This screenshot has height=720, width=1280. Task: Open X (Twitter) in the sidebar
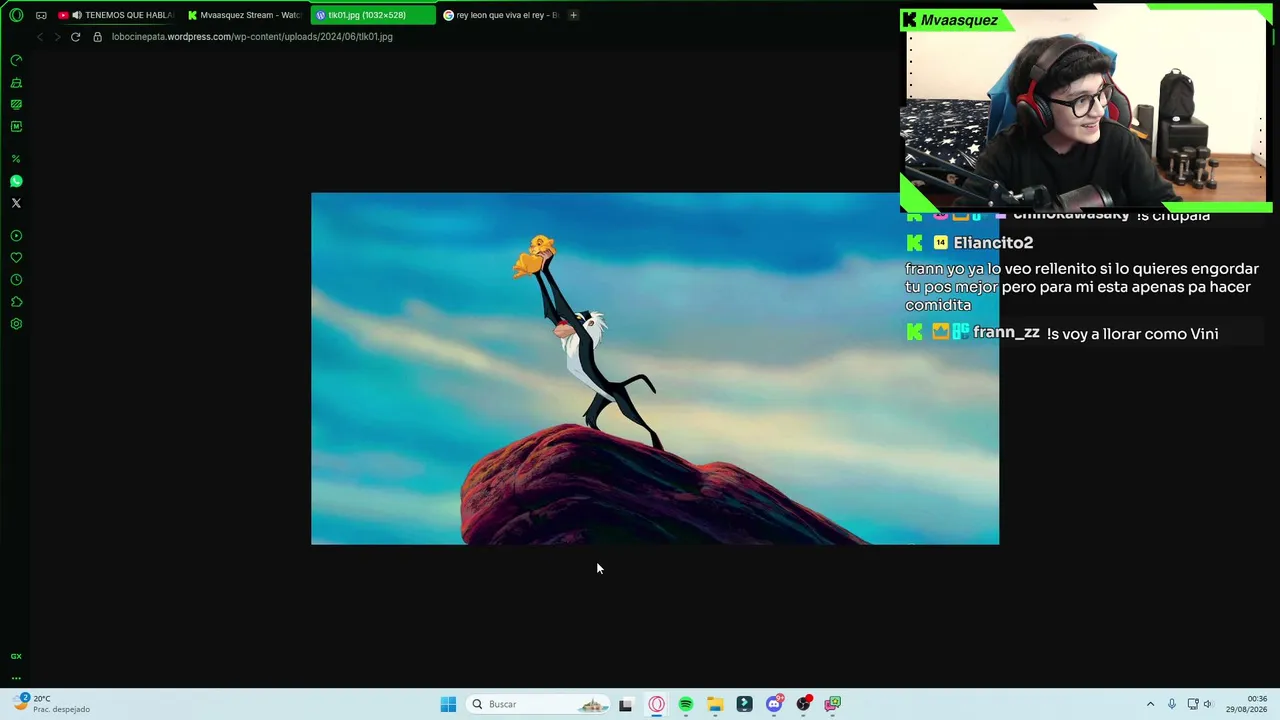click(16, 203)
